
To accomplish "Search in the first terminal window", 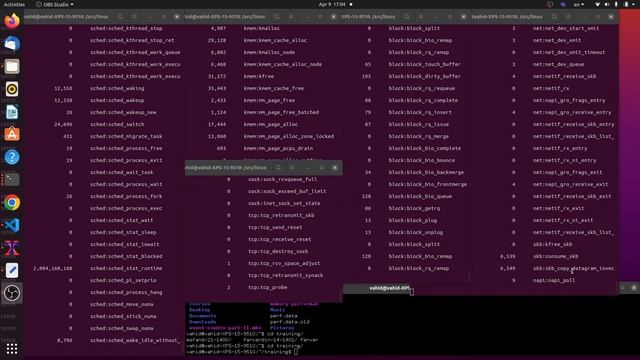I will pyautogui.click(x=120, y=17).
